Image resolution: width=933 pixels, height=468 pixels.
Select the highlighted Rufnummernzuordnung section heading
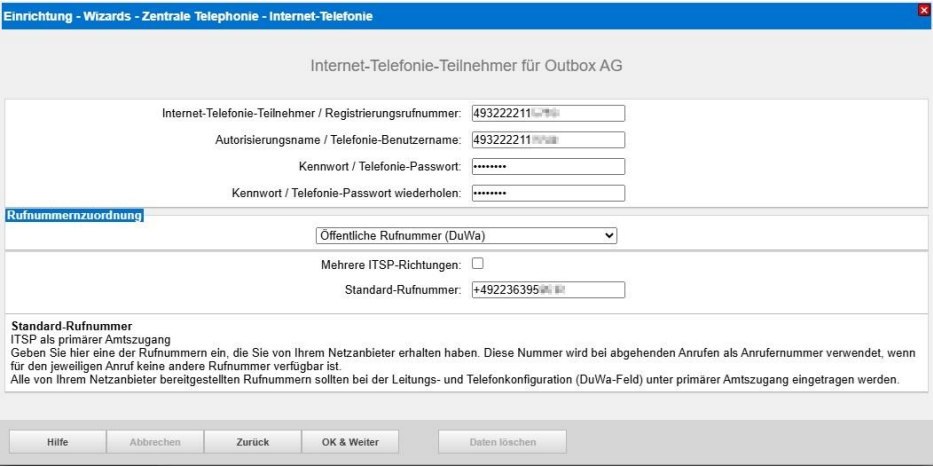[x=75, y=215]
